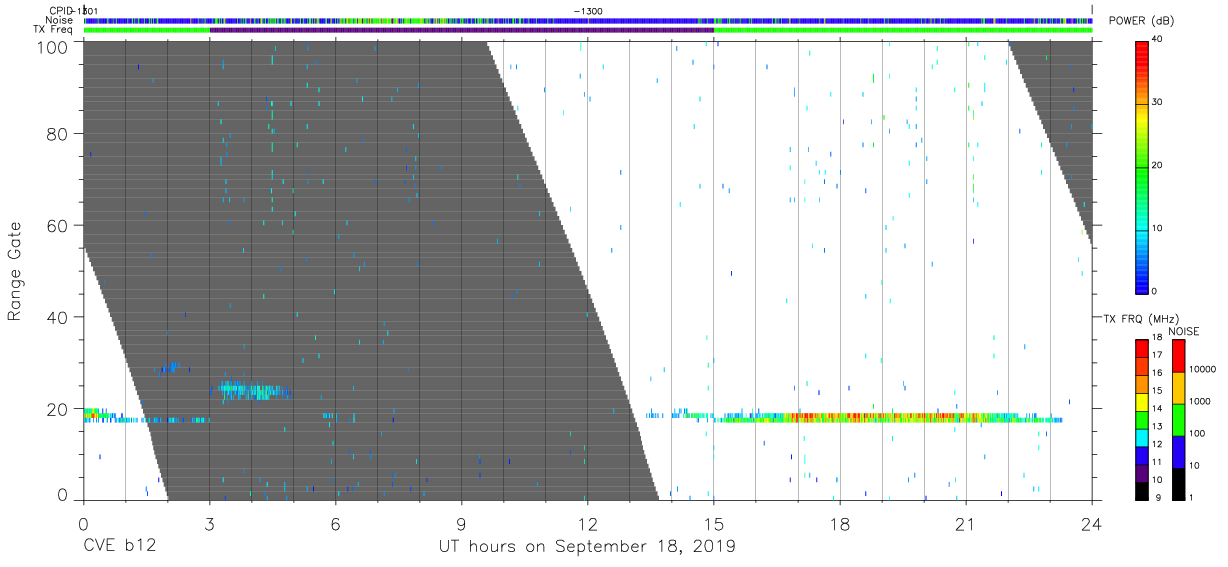Click the '20' tick on the power colorbar

[1159, 165]
